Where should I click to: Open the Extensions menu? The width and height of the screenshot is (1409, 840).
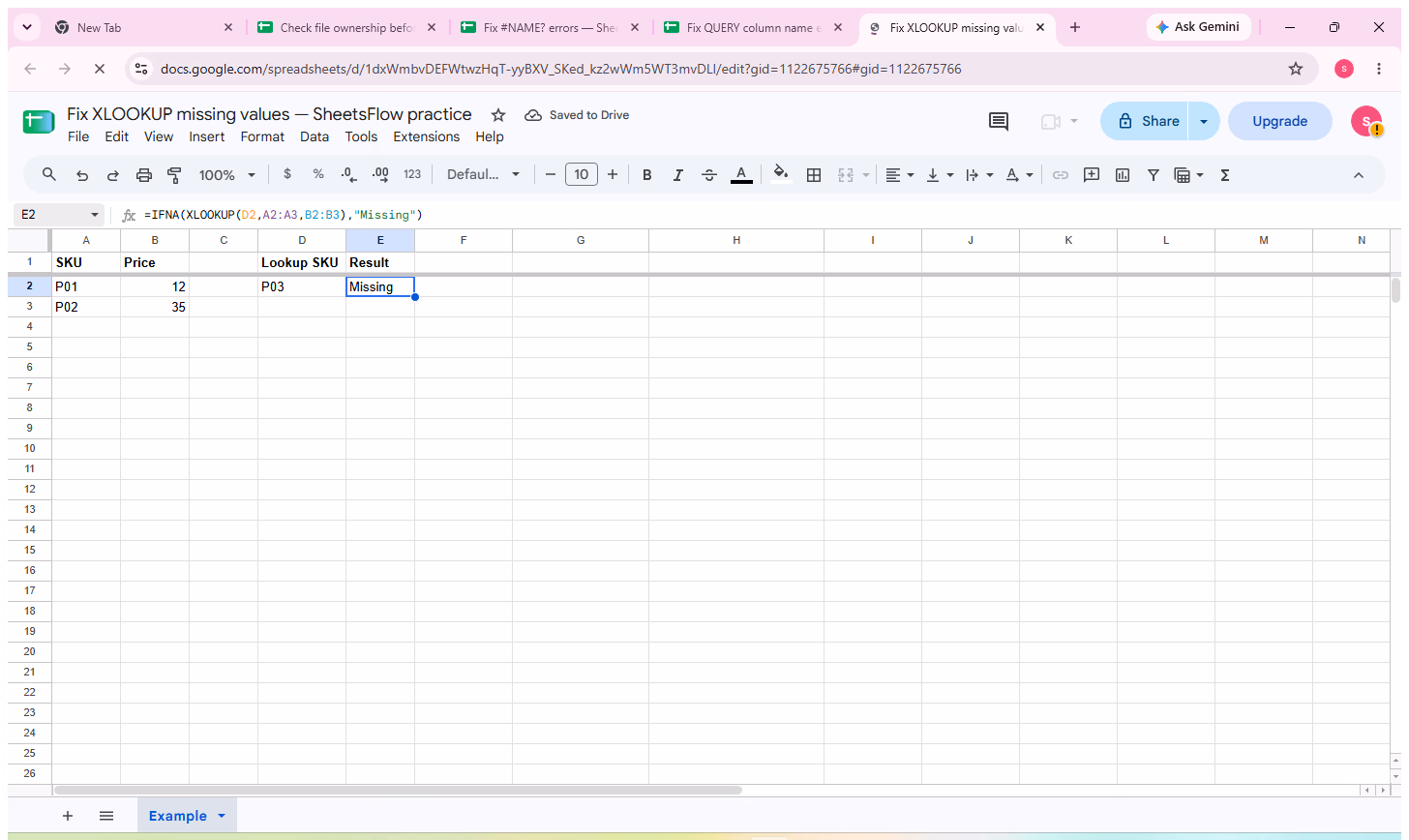click(427, 136)
